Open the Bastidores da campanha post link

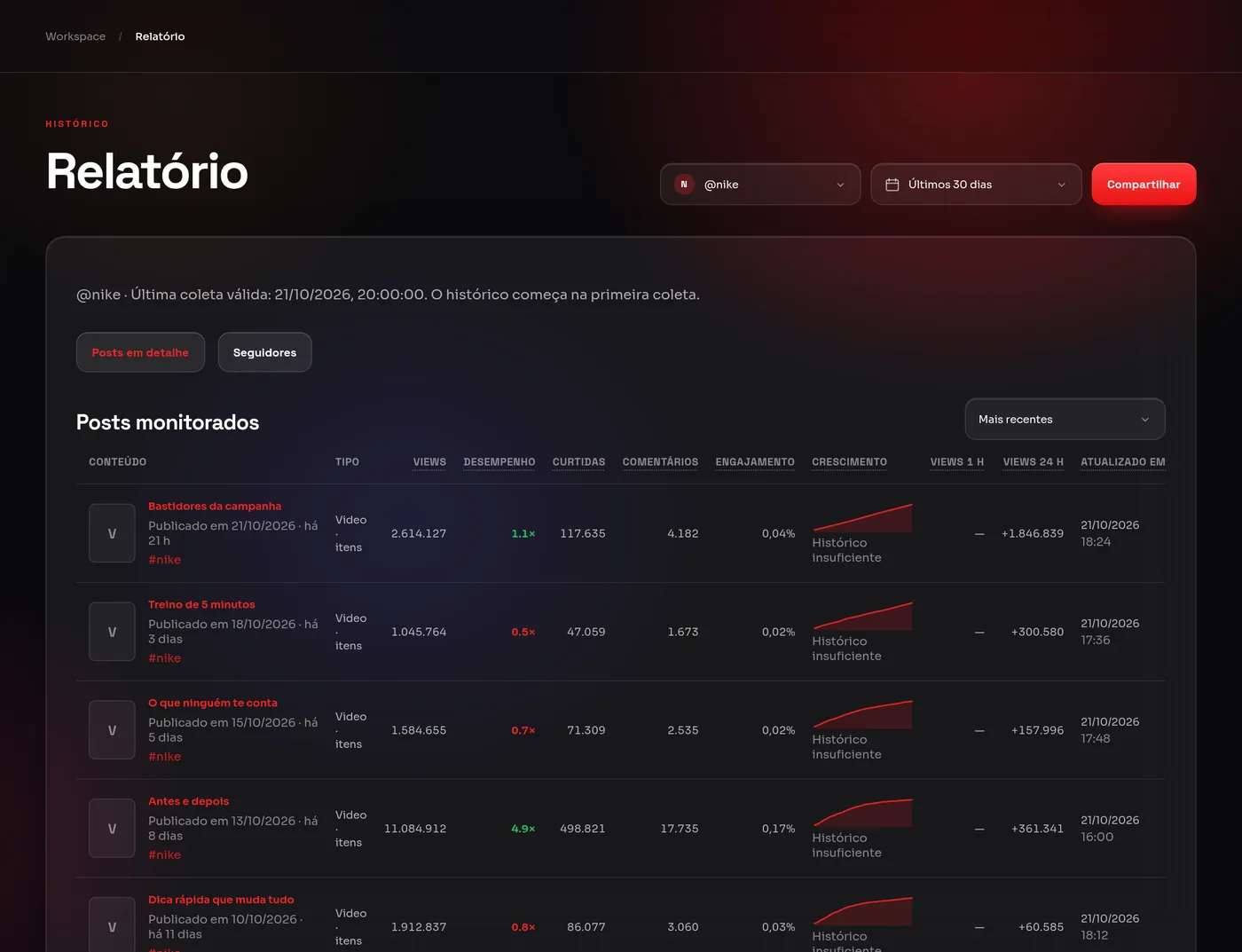coord(215,506)
